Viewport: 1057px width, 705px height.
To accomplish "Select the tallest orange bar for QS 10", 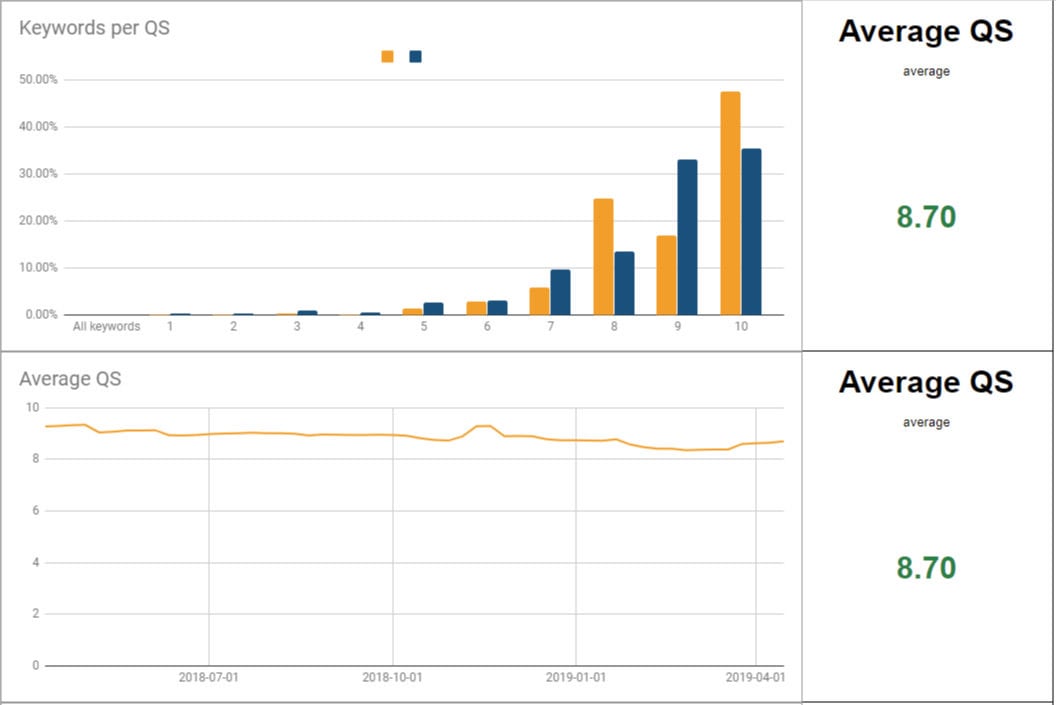I will (728, 200).
